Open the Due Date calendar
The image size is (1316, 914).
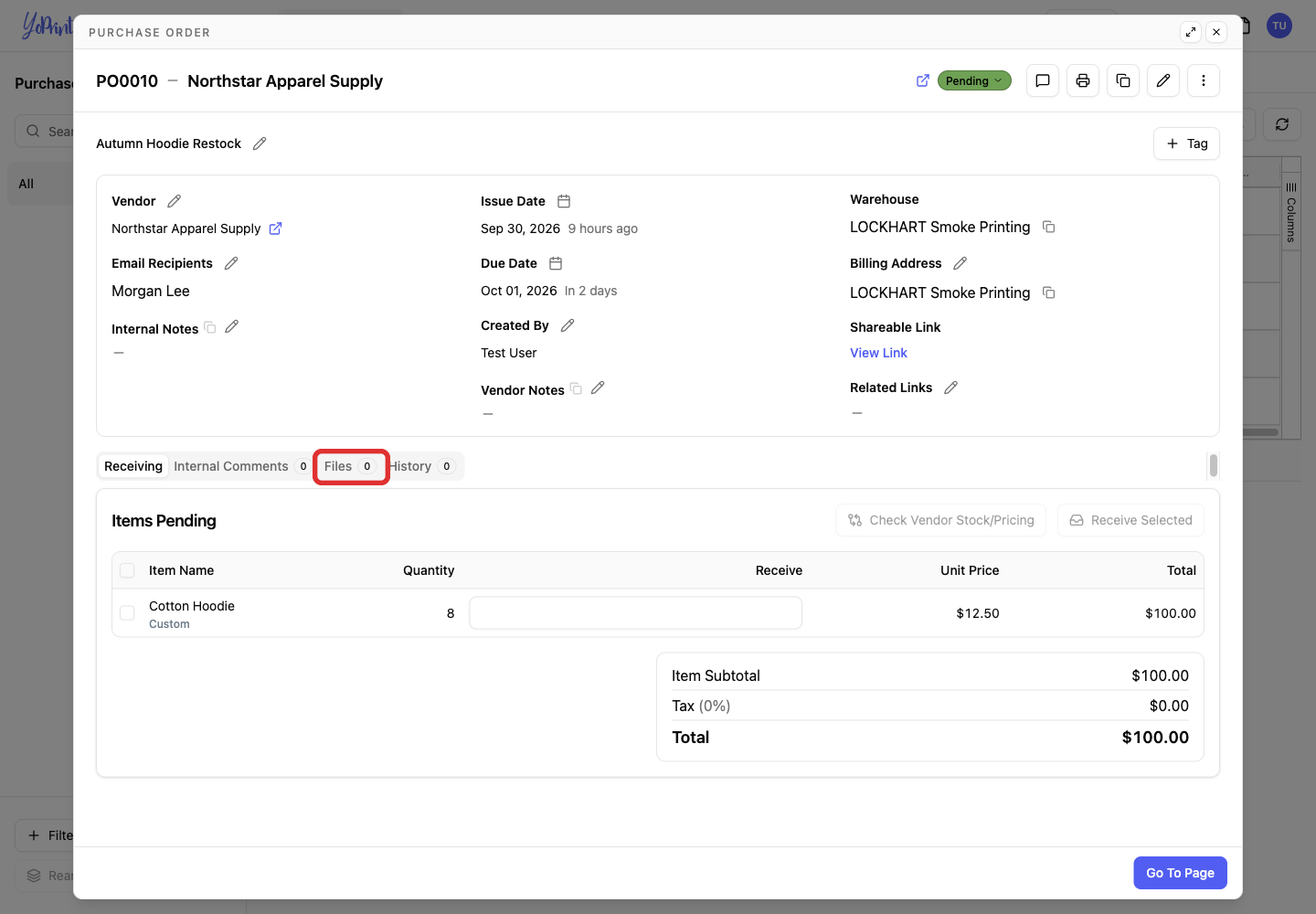(556, 263)
